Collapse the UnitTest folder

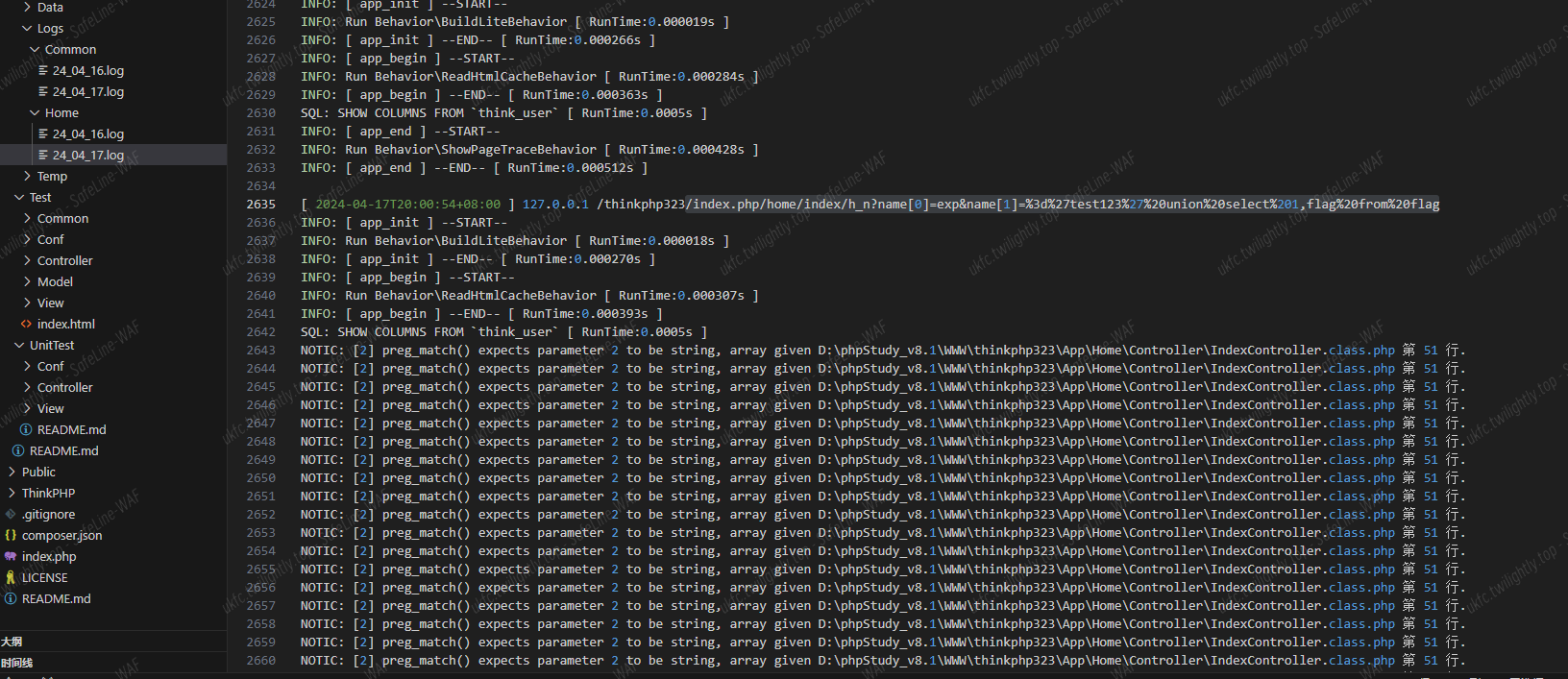(19, 346)
